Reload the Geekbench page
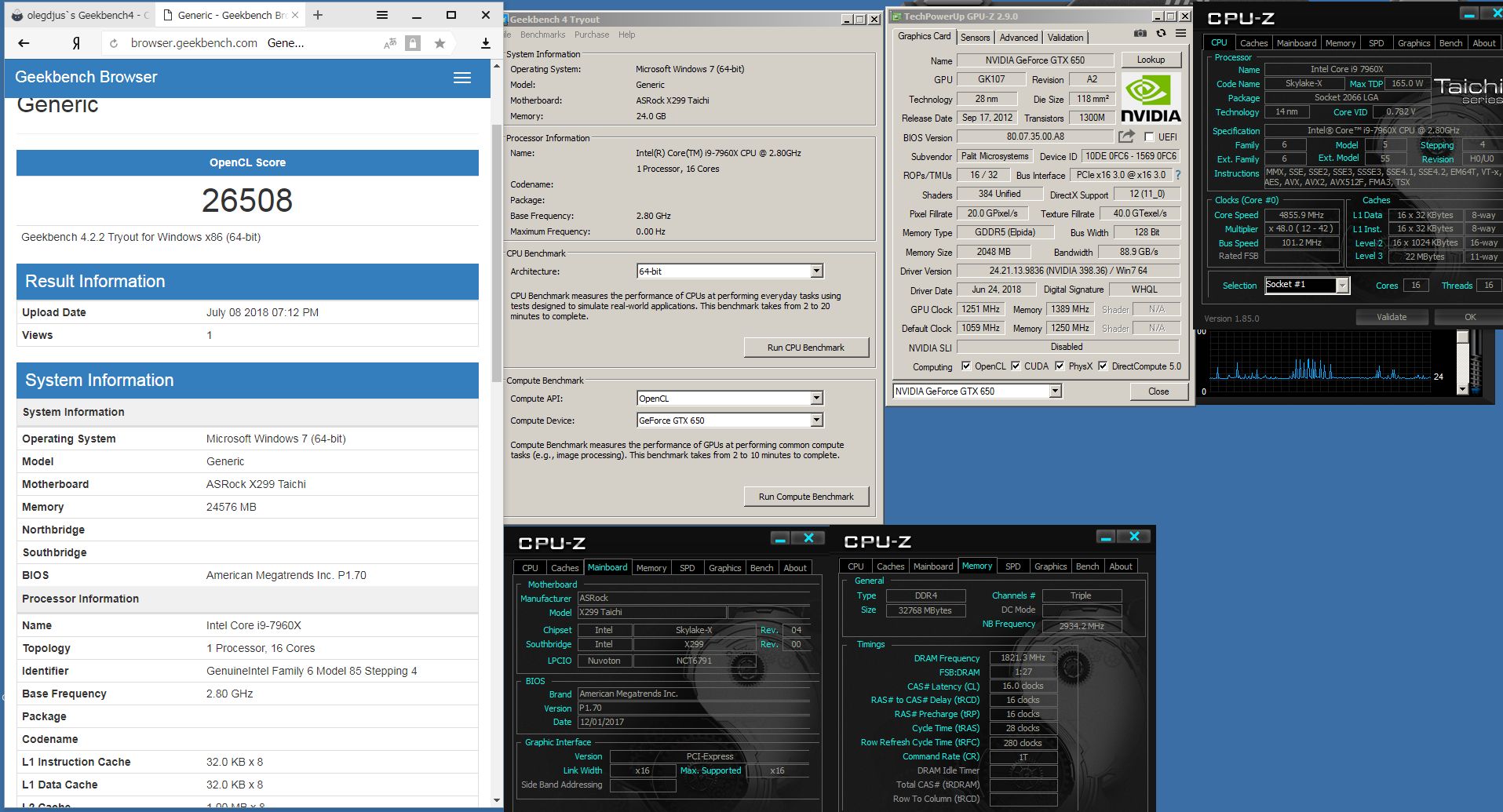 click(x=114, y=43)
